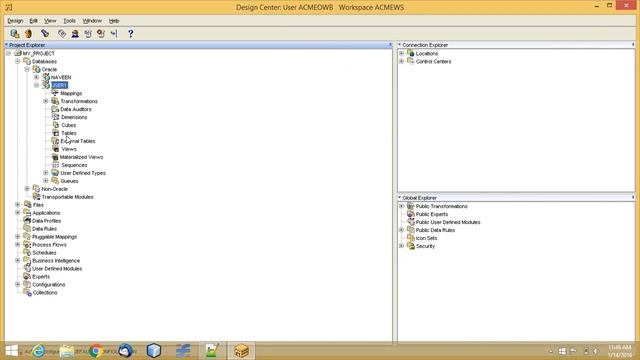The height and width of the screenshot is (360, 640).
Task: Expand the Files node
Action: (x=18, y=205)
